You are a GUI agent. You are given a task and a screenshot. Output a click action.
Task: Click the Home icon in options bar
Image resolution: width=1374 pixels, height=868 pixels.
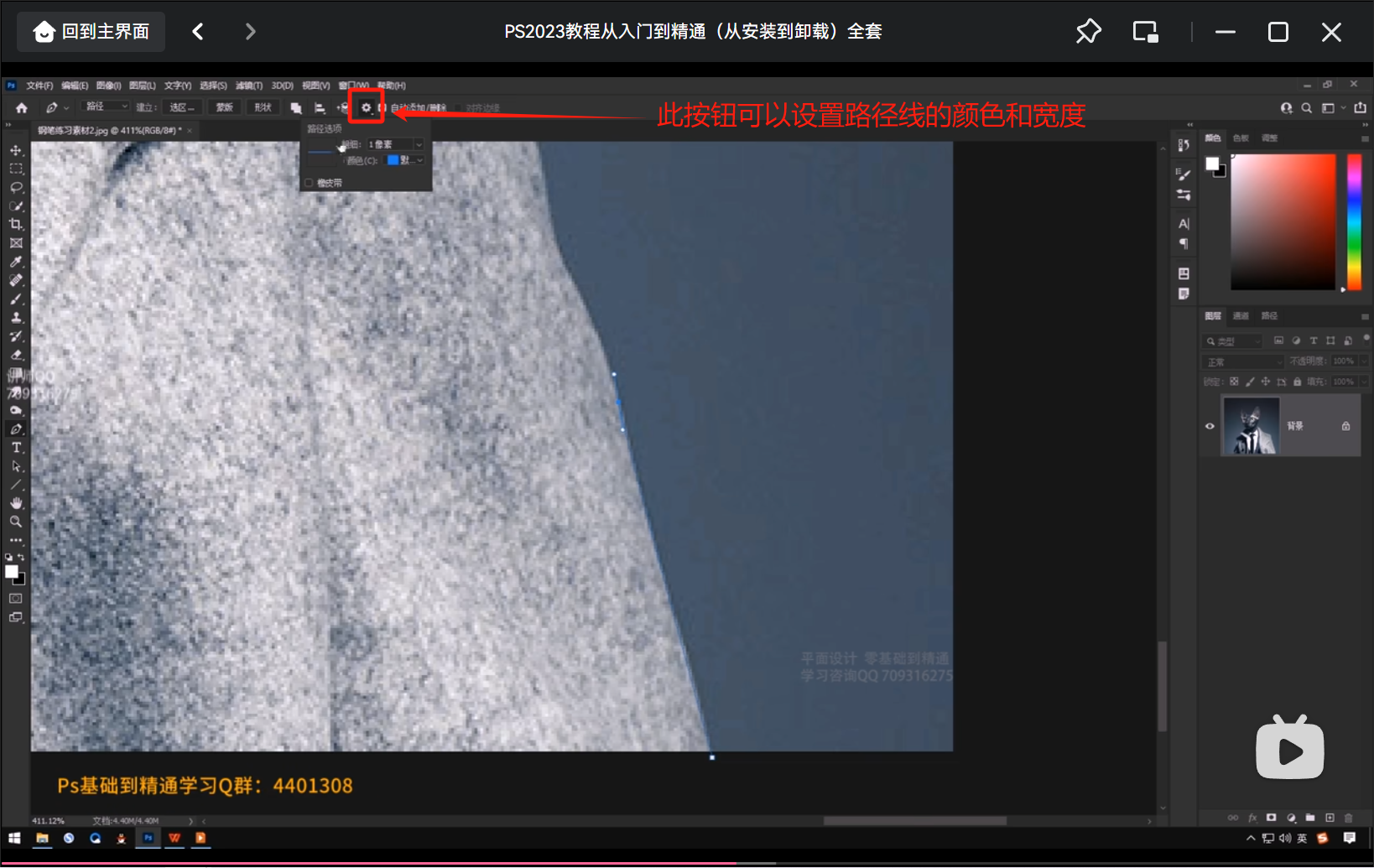[22, 107]
